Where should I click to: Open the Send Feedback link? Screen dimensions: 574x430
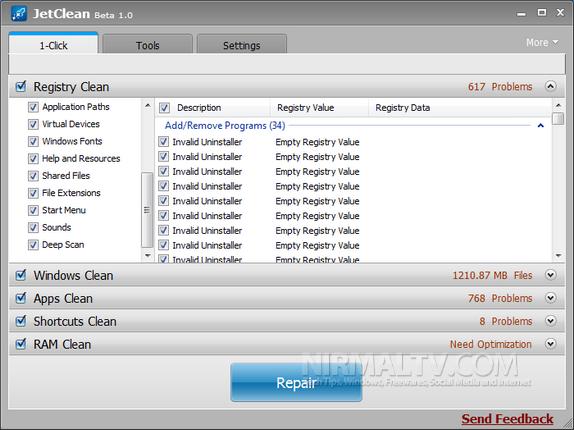(x=507, y=419)
